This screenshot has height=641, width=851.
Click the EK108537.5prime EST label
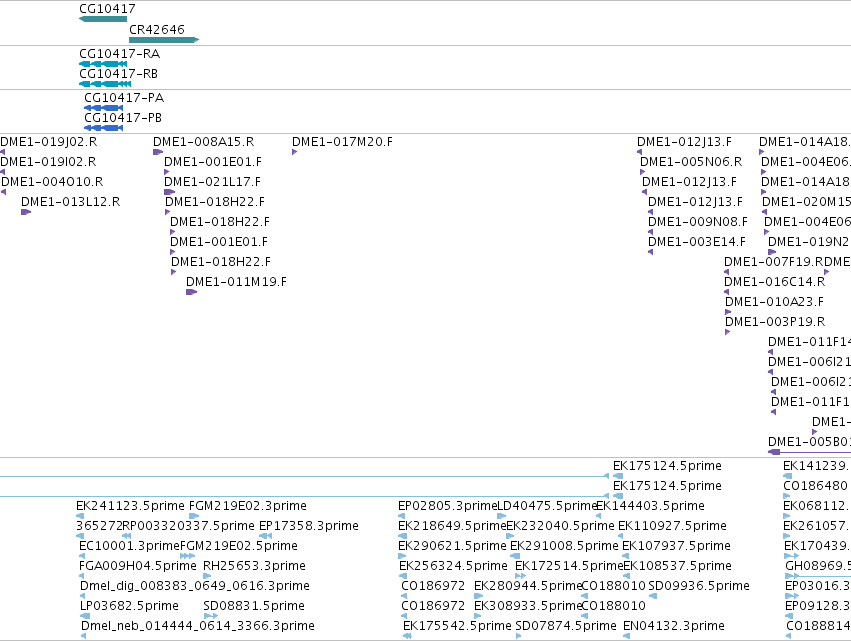pyautogui.click(x=677, y=567)
